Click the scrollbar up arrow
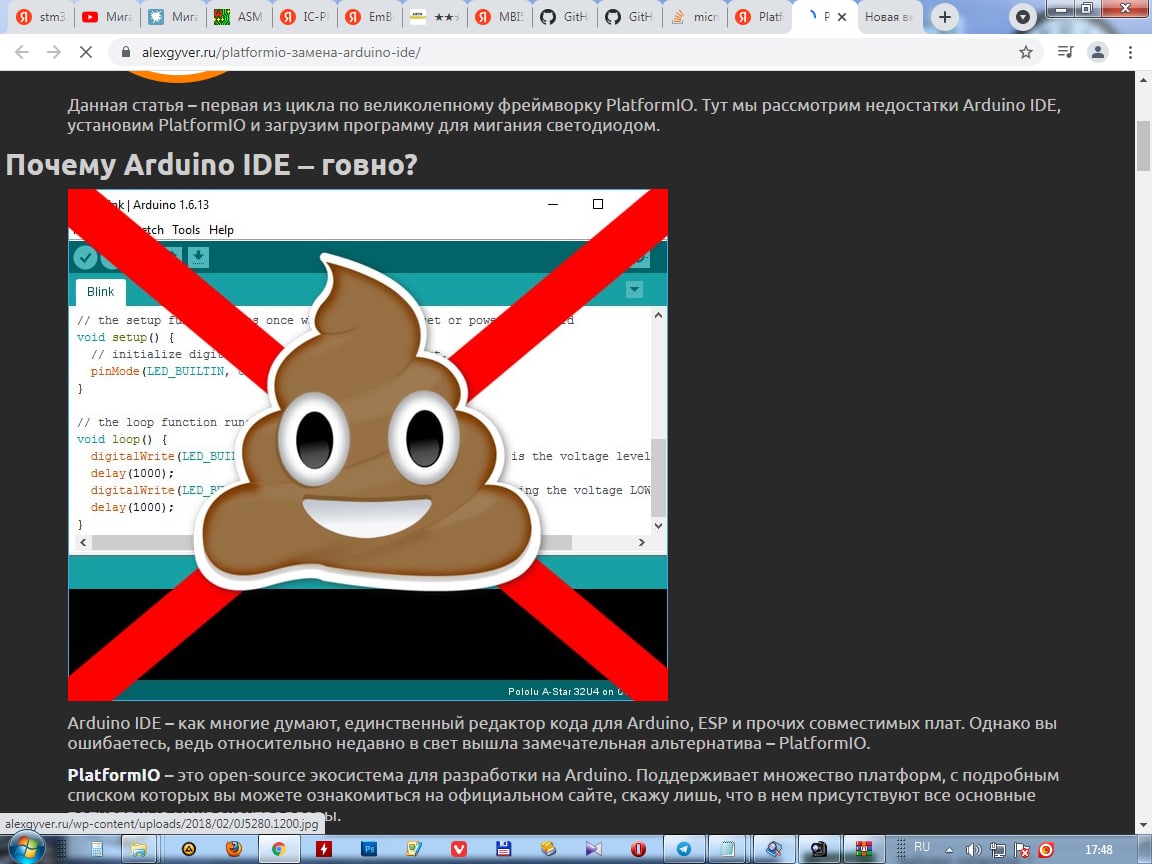Image resolution: width=1152 pixels, height=864 pixels. [1144, 79]
